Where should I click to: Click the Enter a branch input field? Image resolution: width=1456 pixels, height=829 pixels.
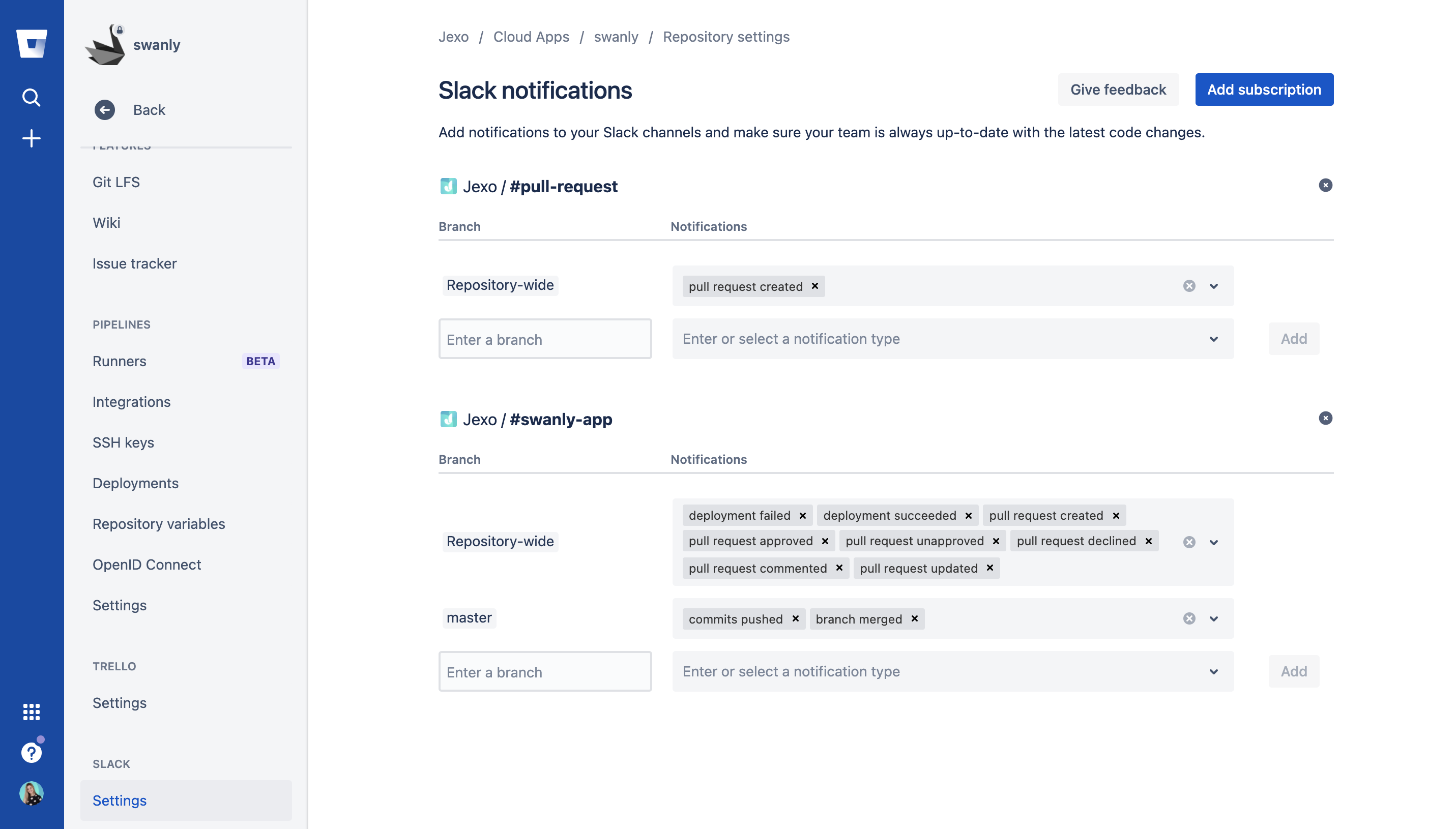coord(545,339)
